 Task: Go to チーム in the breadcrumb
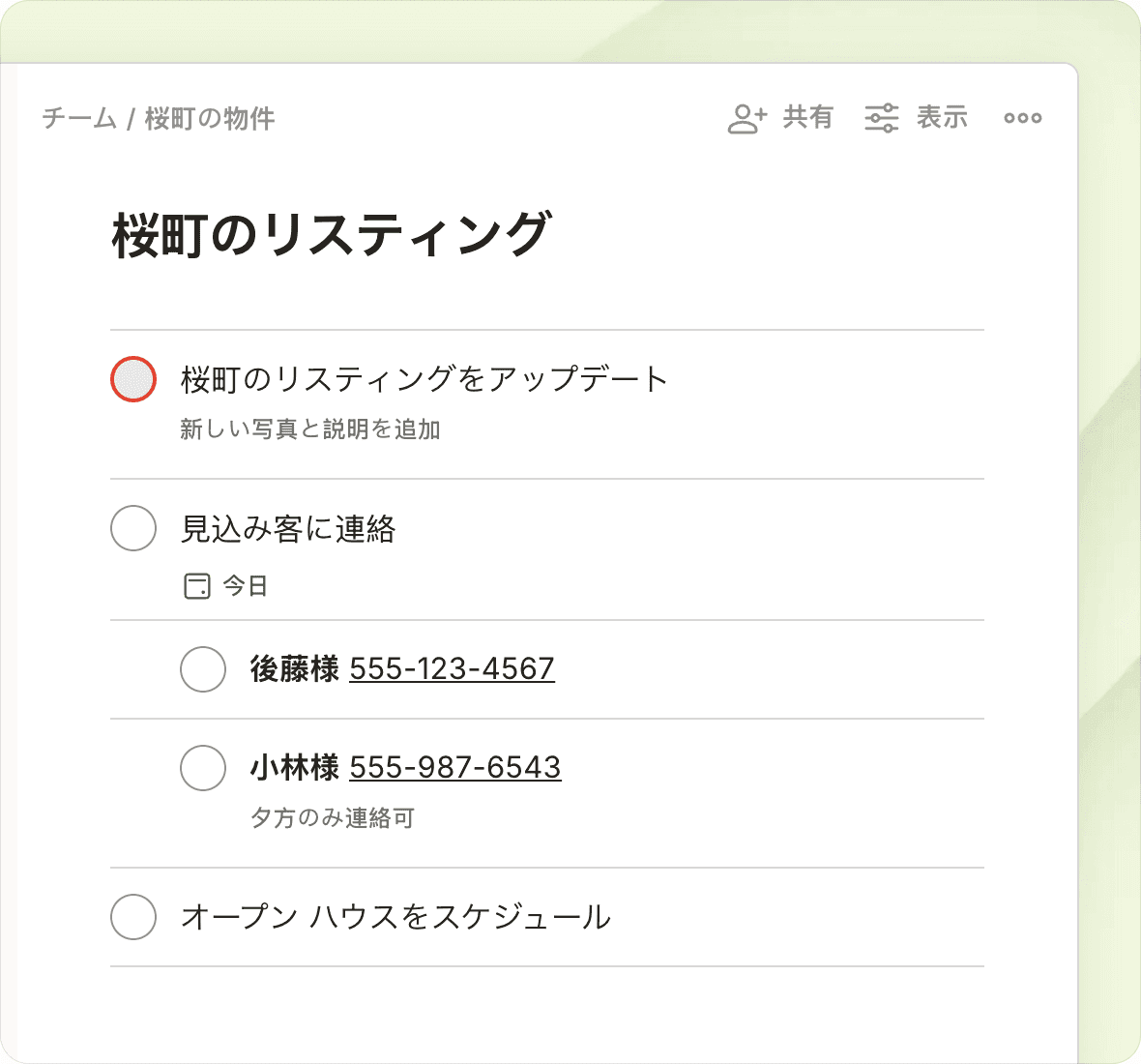coord(79,119)
